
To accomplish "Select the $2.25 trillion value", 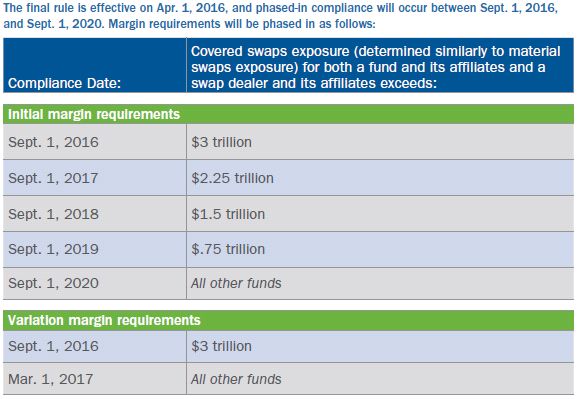I will click(232, 178).
